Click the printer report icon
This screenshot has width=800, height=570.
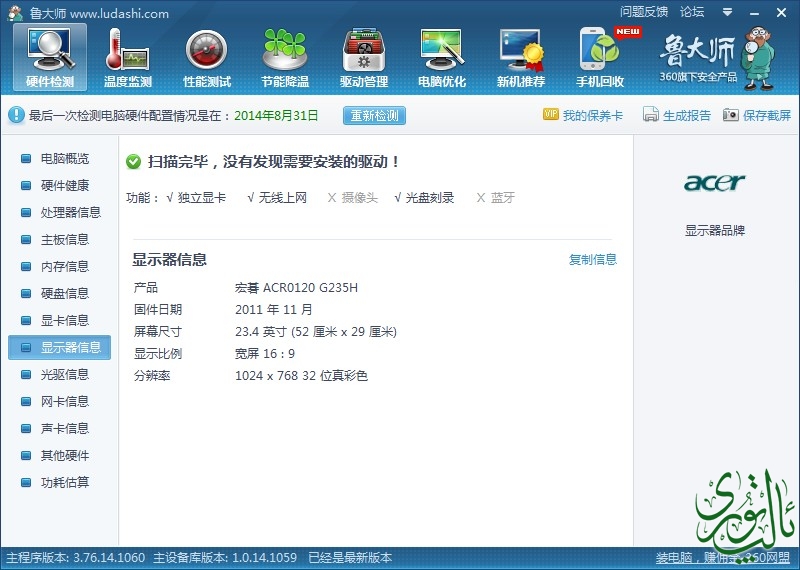[x=651, y=114]
